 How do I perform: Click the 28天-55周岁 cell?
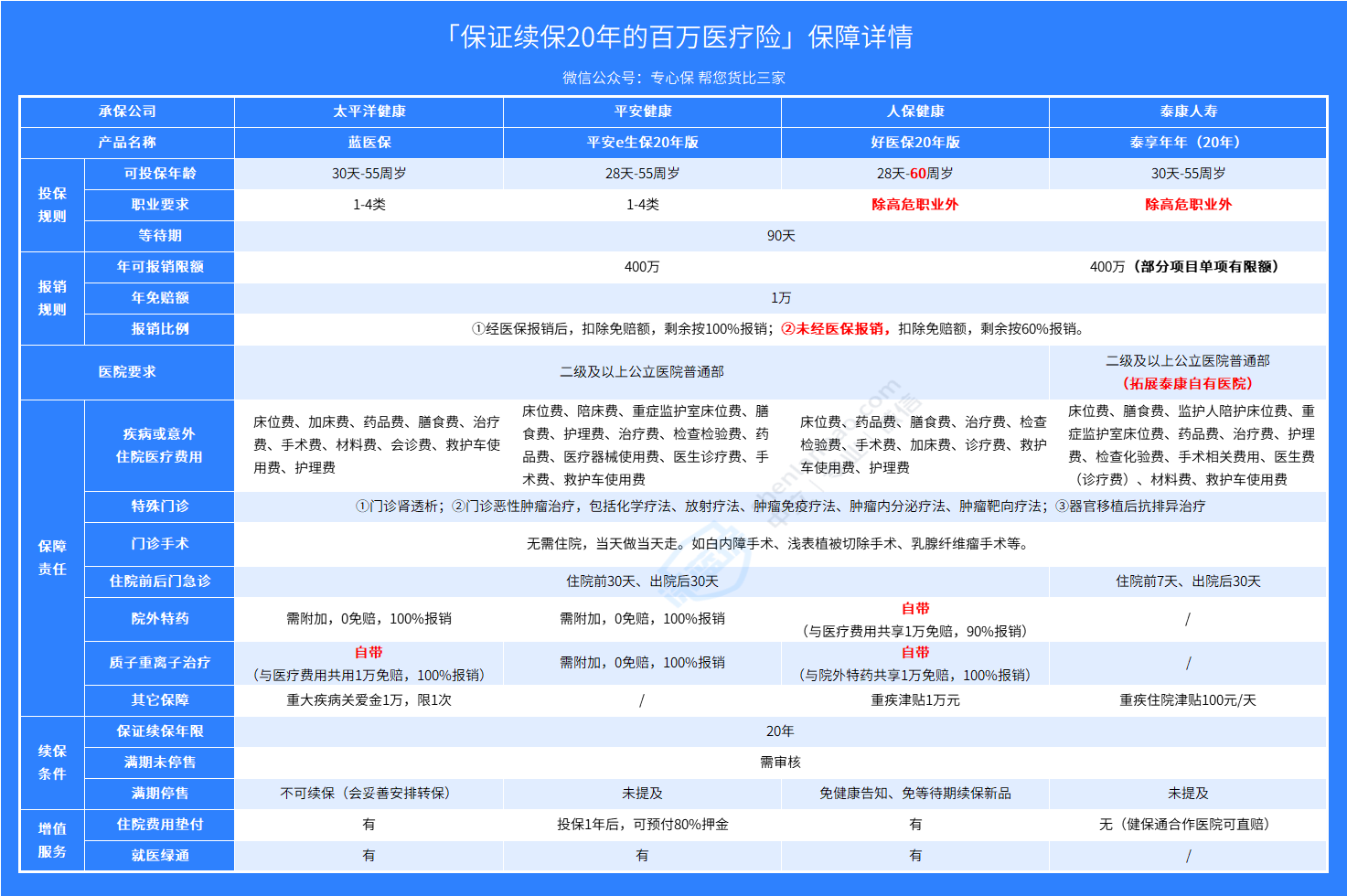point(643,174)
